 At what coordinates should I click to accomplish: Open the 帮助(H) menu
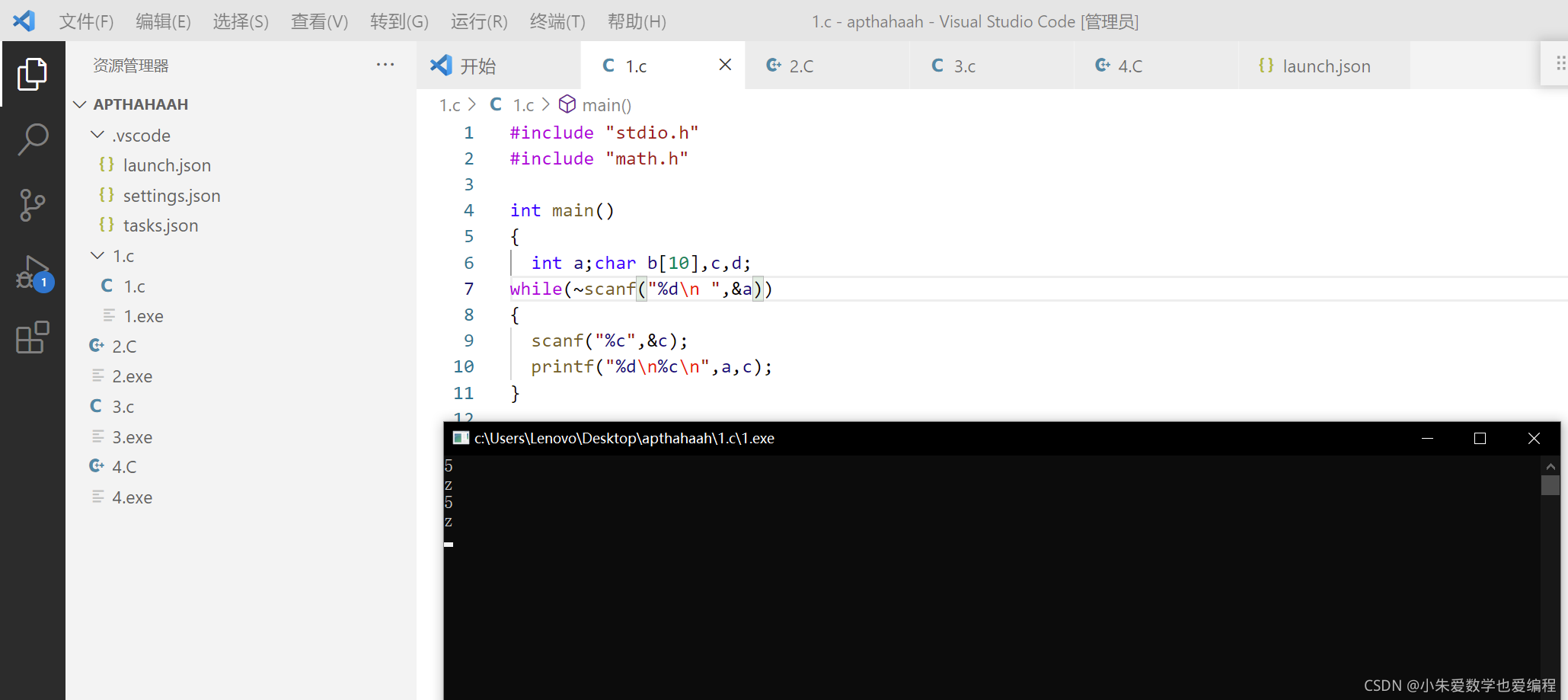[x=637, y=21]
